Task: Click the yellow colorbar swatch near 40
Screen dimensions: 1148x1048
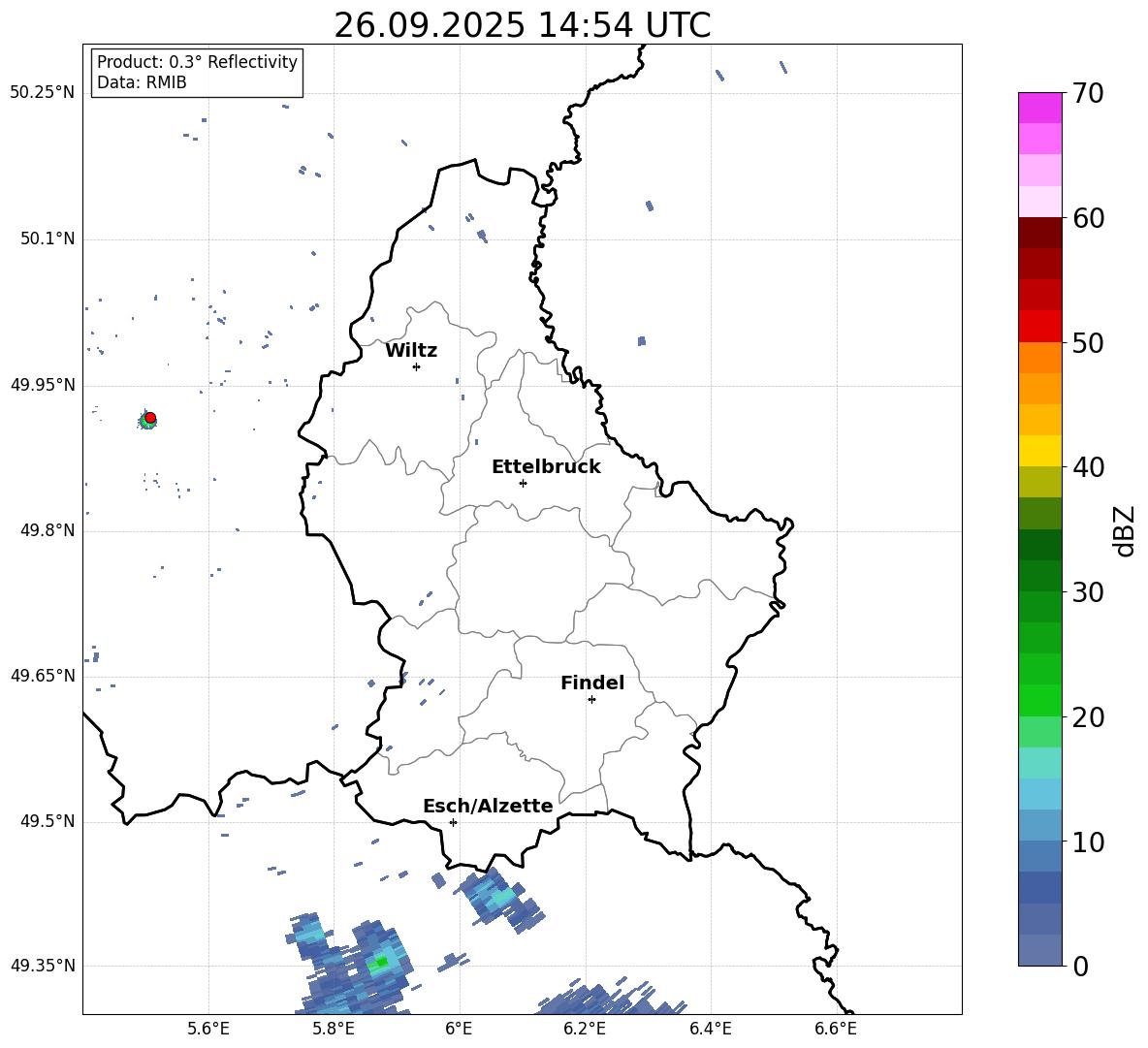Action: pos(1039,451)
